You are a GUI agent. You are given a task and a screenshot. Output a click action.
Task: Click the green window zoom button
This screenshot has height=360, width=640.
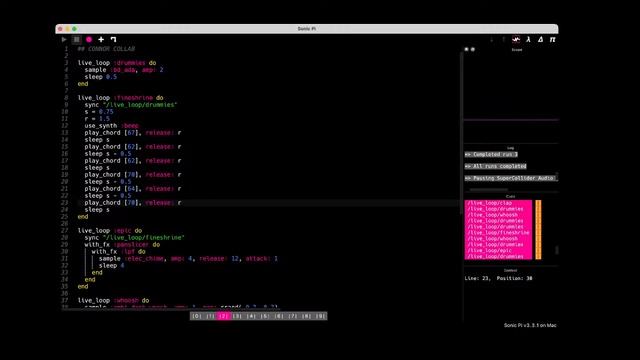coord(74,29)
